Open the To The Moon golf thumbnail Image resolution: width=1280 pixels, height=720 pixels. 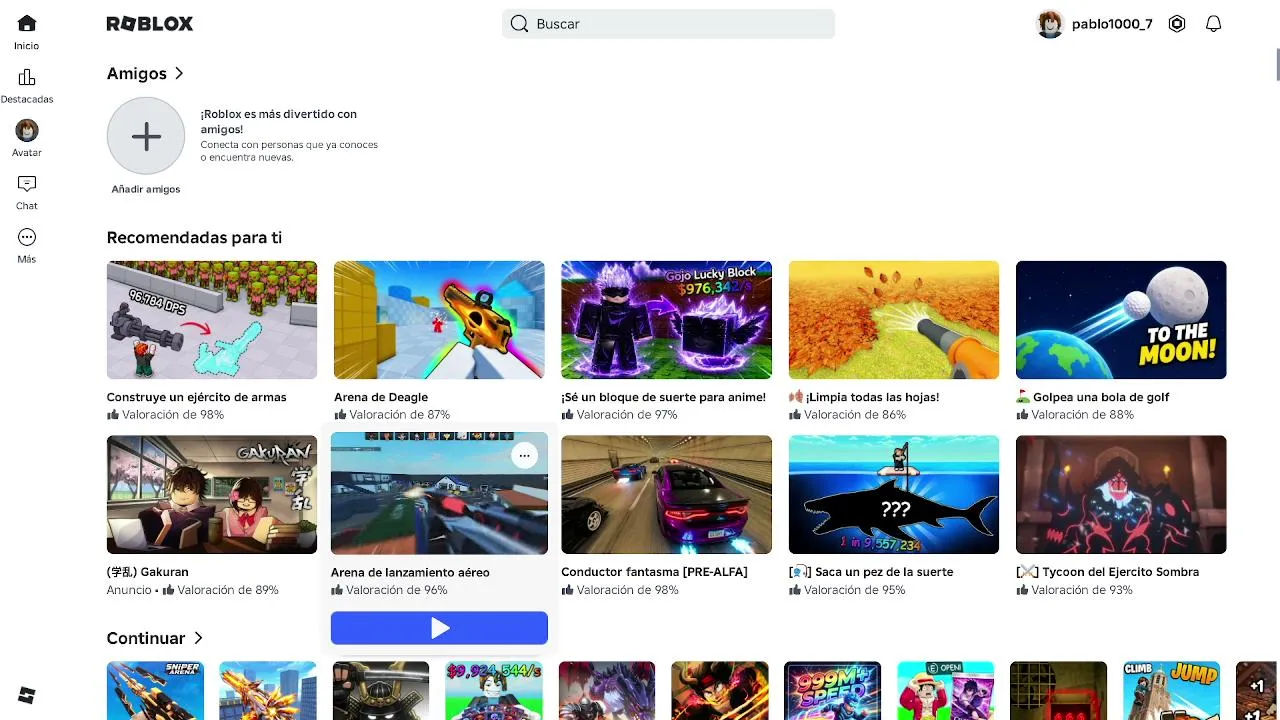(1121, 320)
